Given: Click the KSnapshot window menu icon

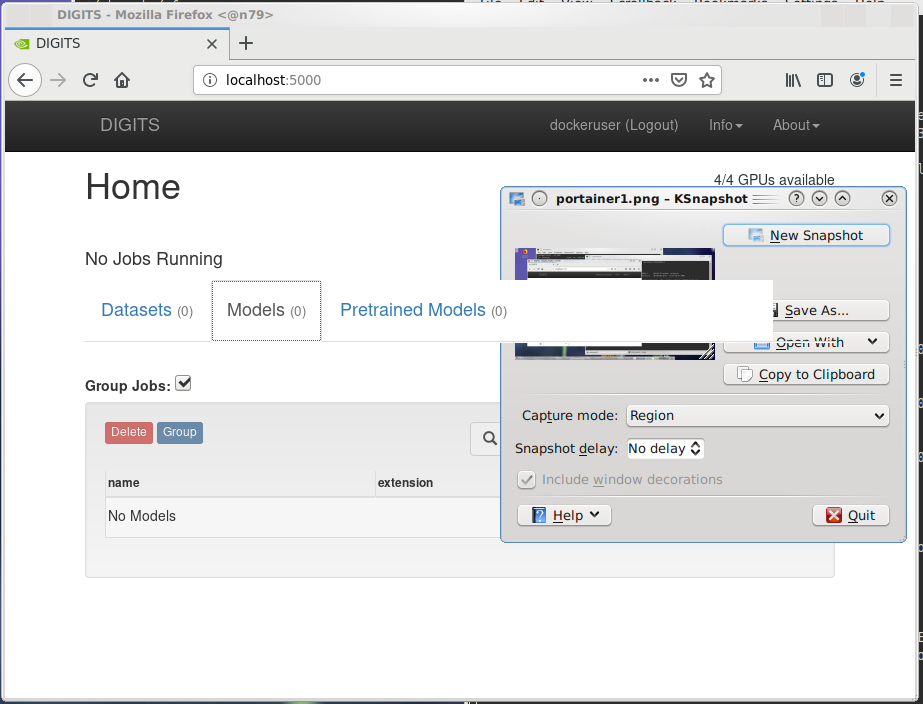Looking at the screenshot, I should pos(517,199).
